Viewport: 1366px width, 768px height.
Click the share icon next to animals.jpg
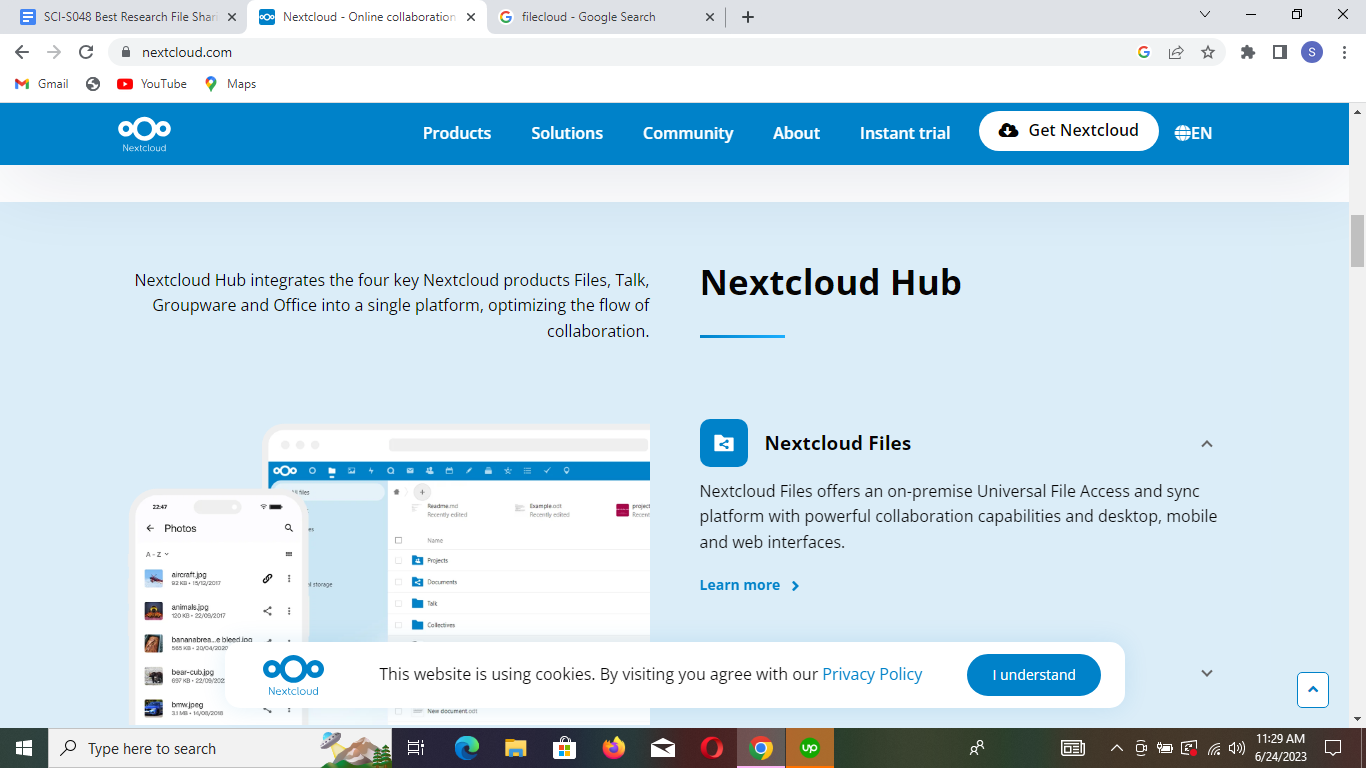pos(267,610)
